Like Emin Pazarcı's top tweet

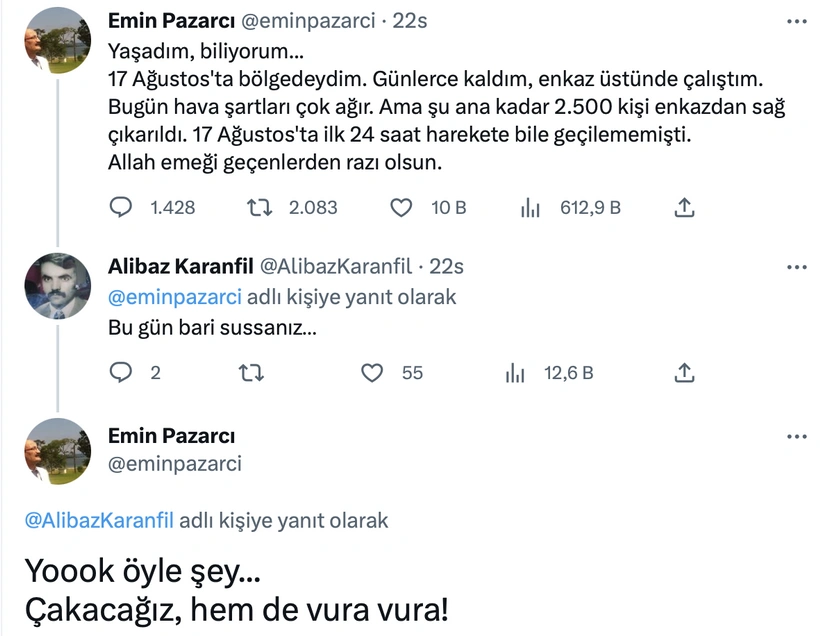tap(401, 208)
